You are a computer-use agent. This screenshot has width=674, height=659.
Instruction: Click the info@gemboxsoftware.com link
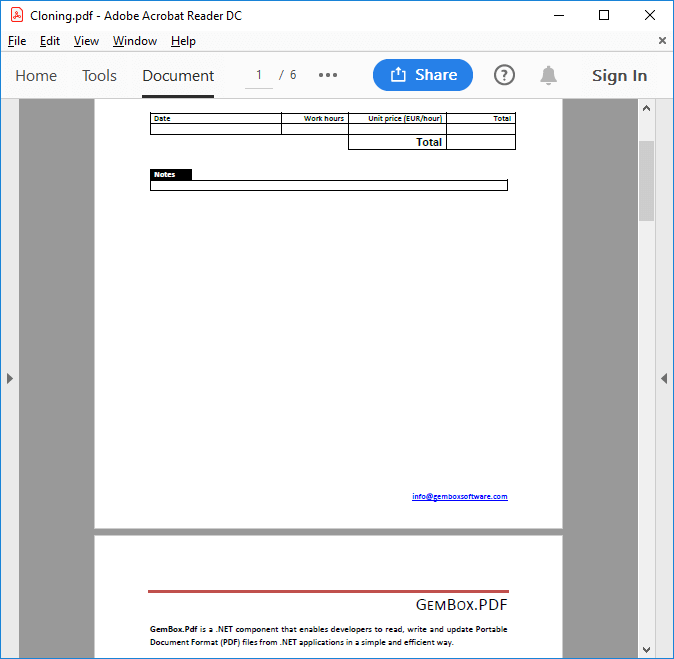click(x=459, y=497)
